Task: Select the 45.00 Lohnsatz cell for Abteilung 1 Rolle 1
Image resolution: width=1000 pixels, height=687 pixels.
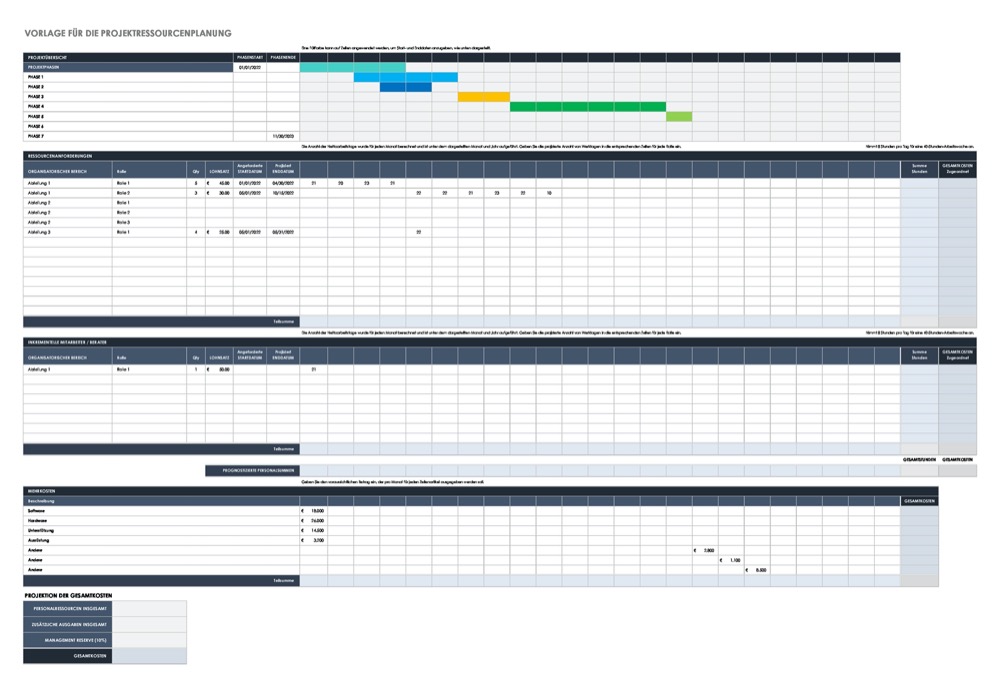Action: click(x=219, y=183)
